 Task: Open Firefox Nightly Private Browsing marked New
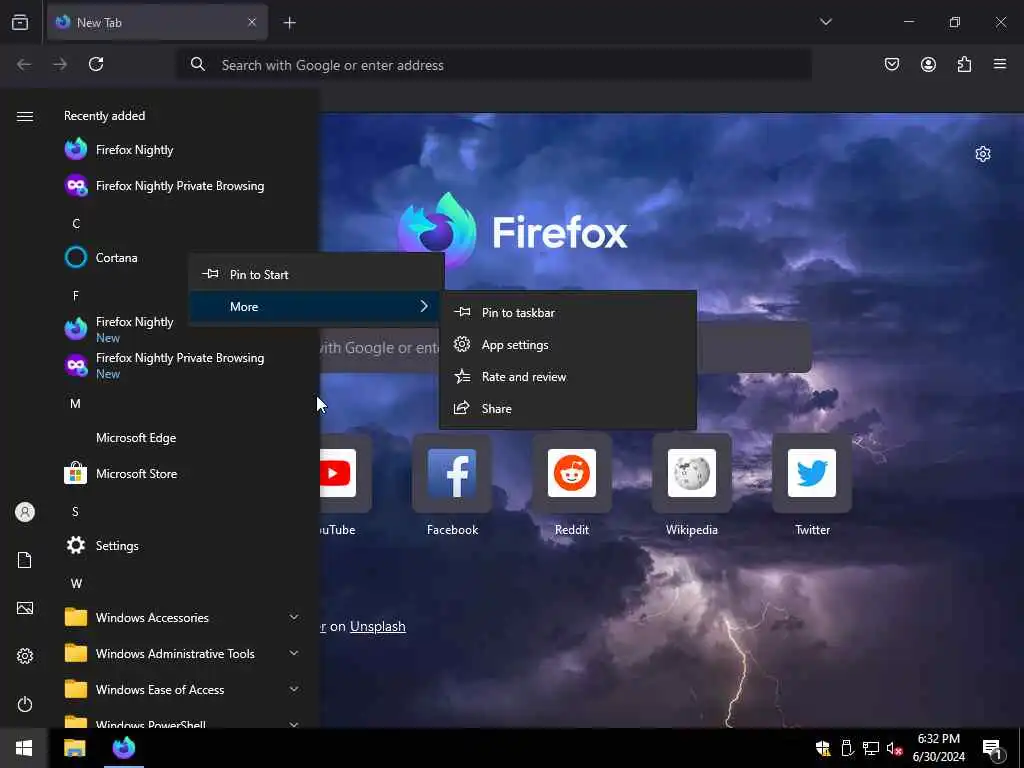coord(183,364)
